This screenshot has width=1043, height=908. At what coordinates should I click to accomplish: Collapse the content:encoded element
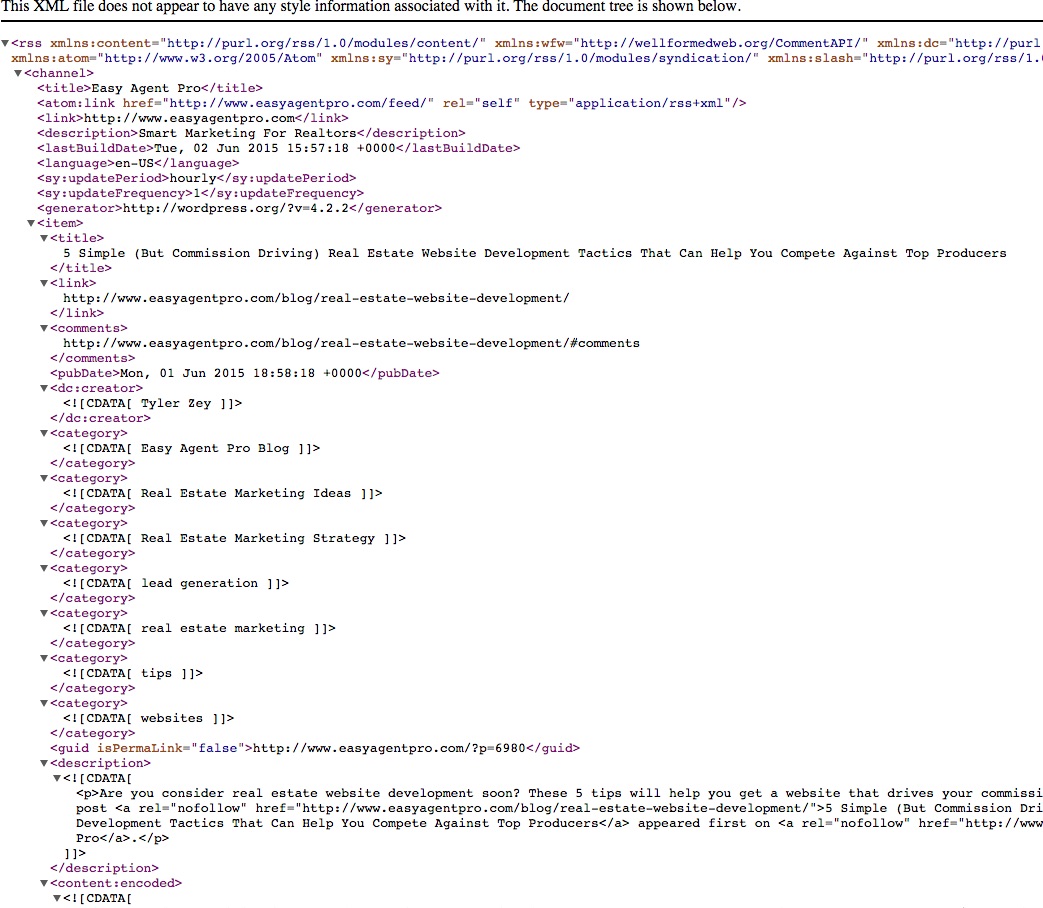tap(44, 883)
